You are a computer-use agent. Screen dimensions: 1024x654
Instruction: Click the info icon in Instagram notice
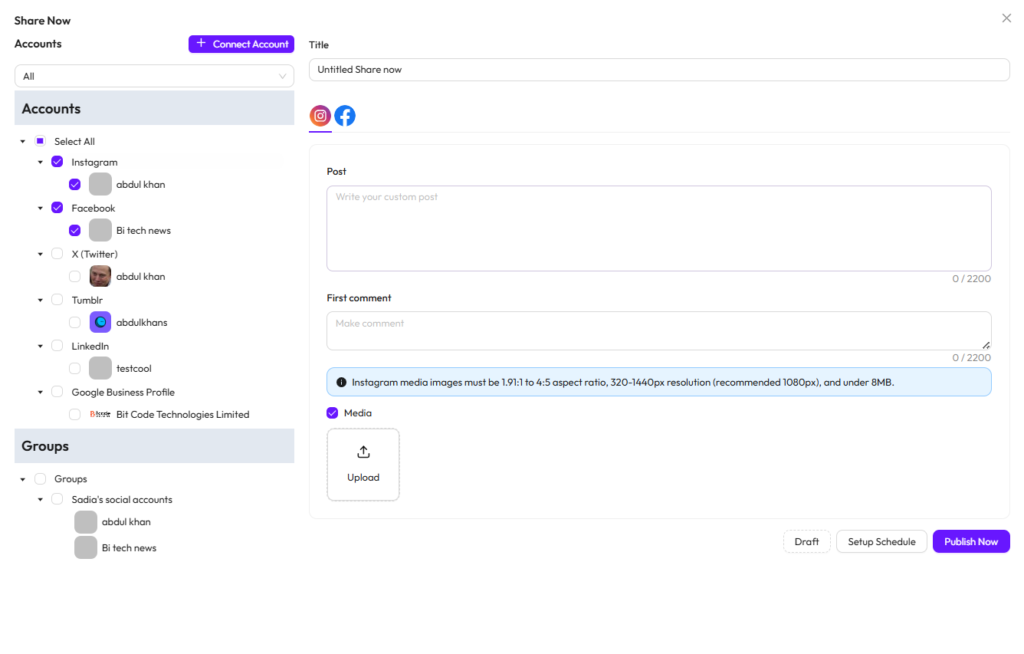341,382
